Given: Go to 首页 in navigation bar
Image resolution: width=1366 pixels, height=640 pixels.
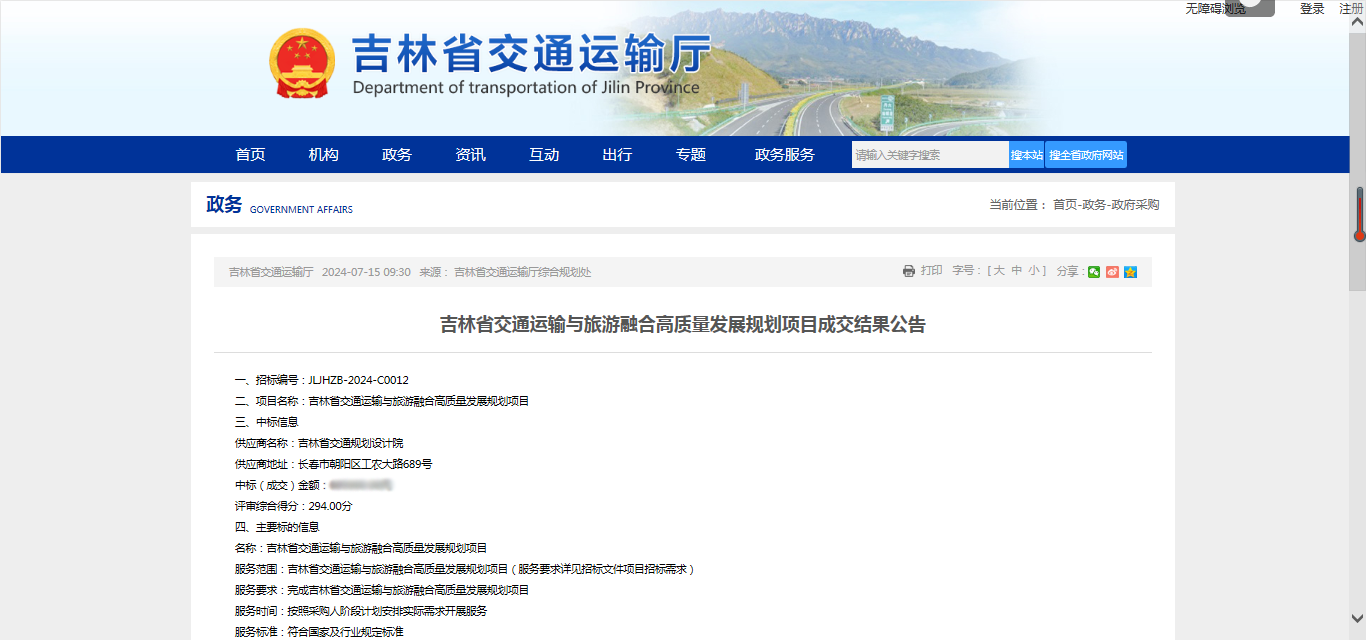Looking at the screenshot, I should (250, 154).
